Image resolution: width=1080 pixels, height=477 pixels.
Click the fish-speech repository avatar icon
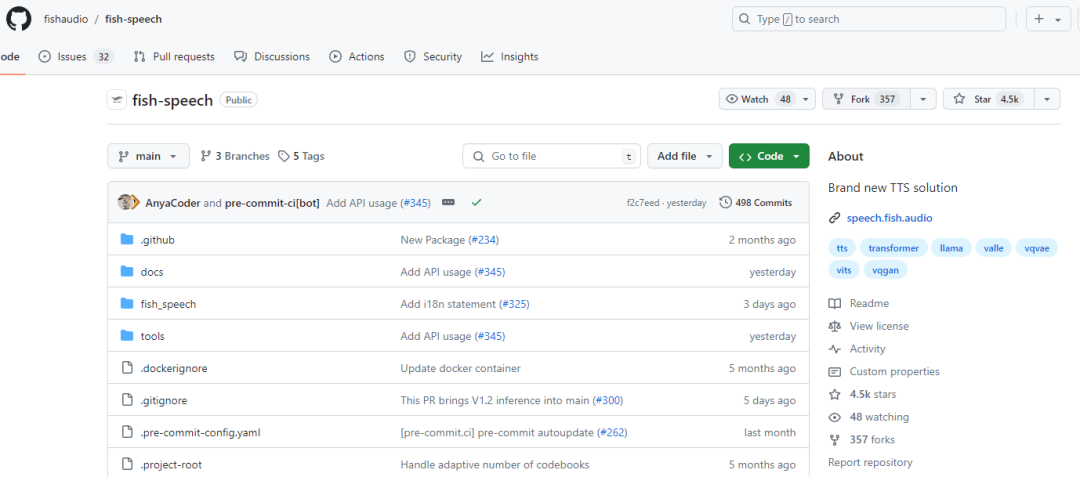pos(117,100)
